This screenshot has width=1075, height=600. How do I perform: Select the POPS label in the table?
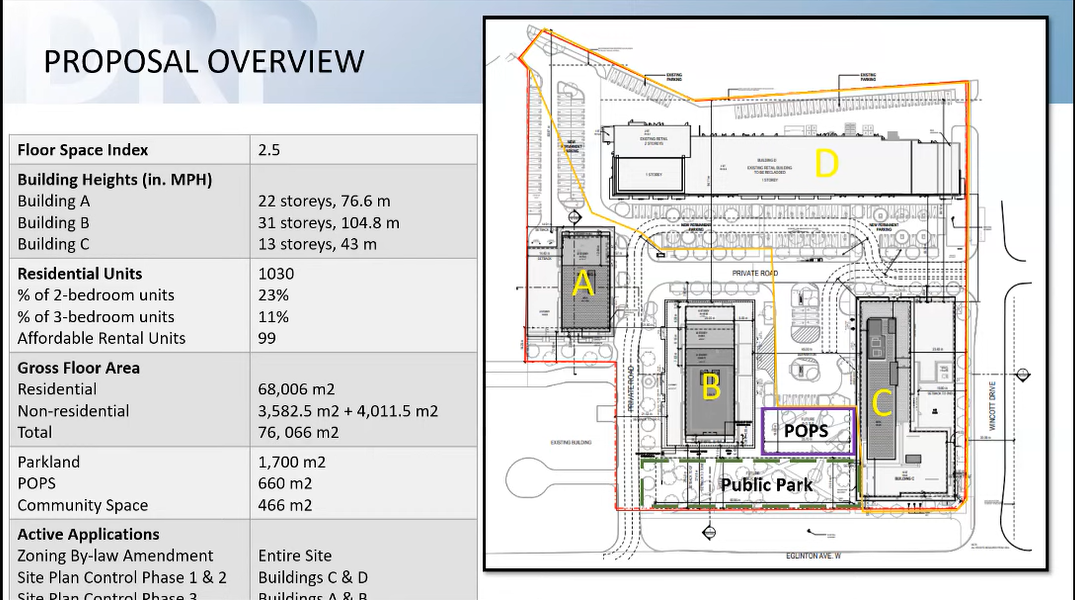pos(36,483)
